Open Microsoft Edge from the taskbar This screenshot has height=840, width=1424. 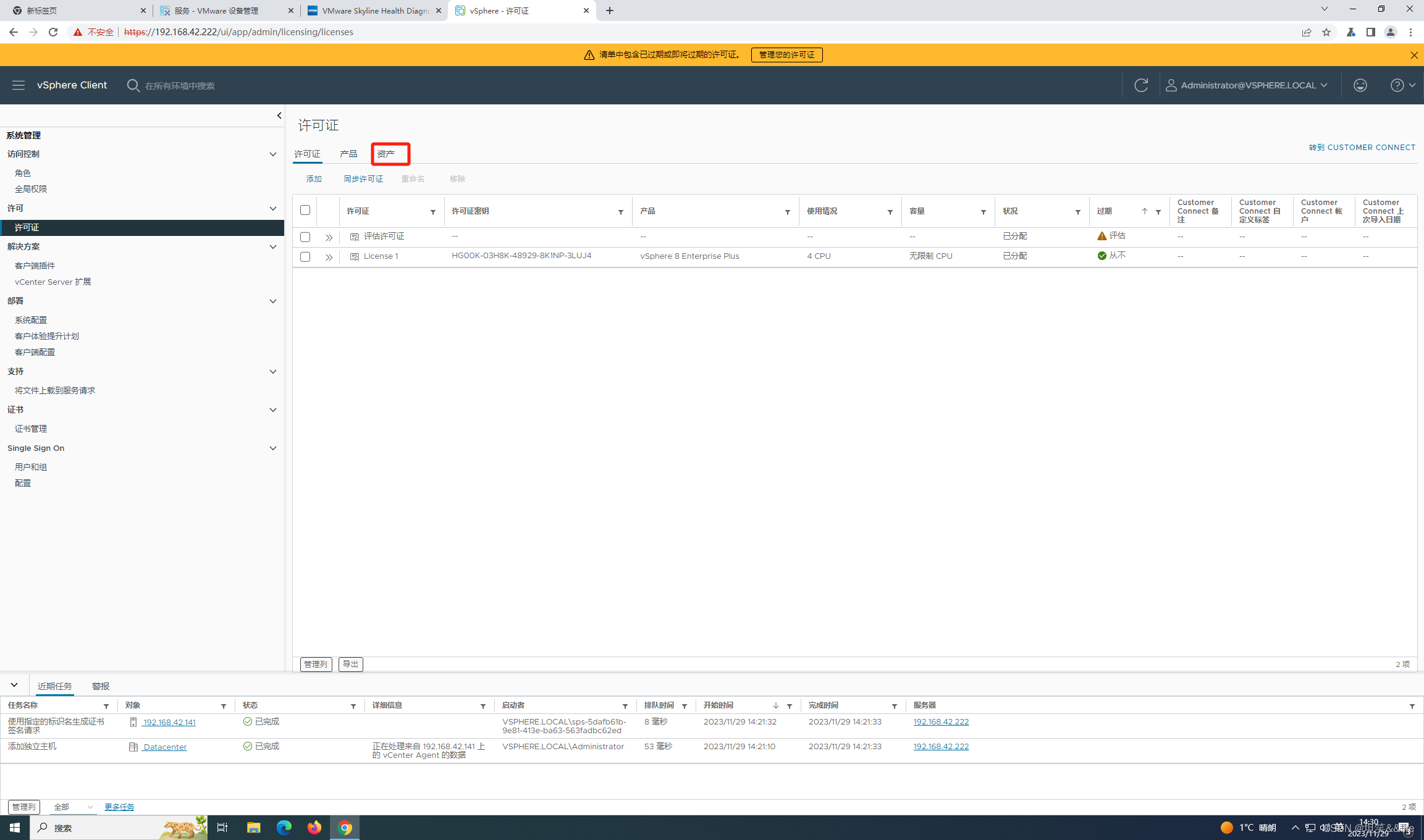[x=284, y=828]
